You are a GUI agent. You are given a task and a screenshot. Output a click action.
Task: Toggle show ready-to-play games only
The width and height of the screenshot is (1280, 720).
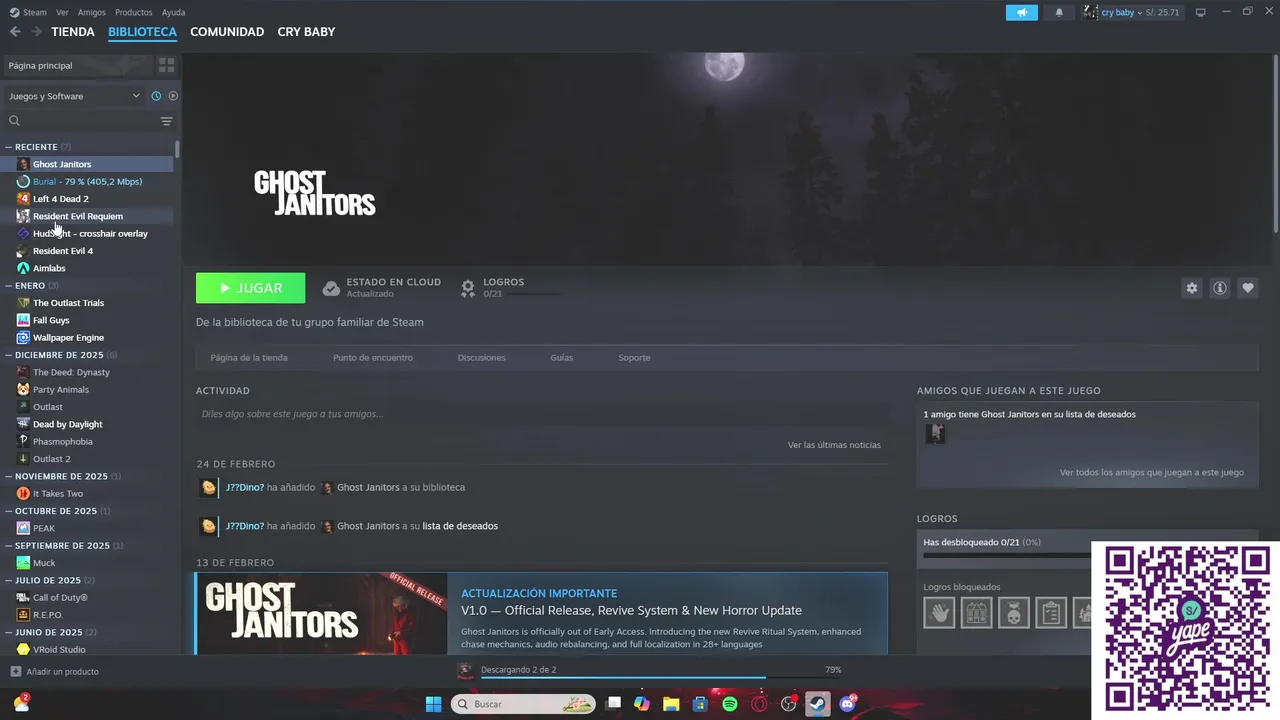coord(173,96)
